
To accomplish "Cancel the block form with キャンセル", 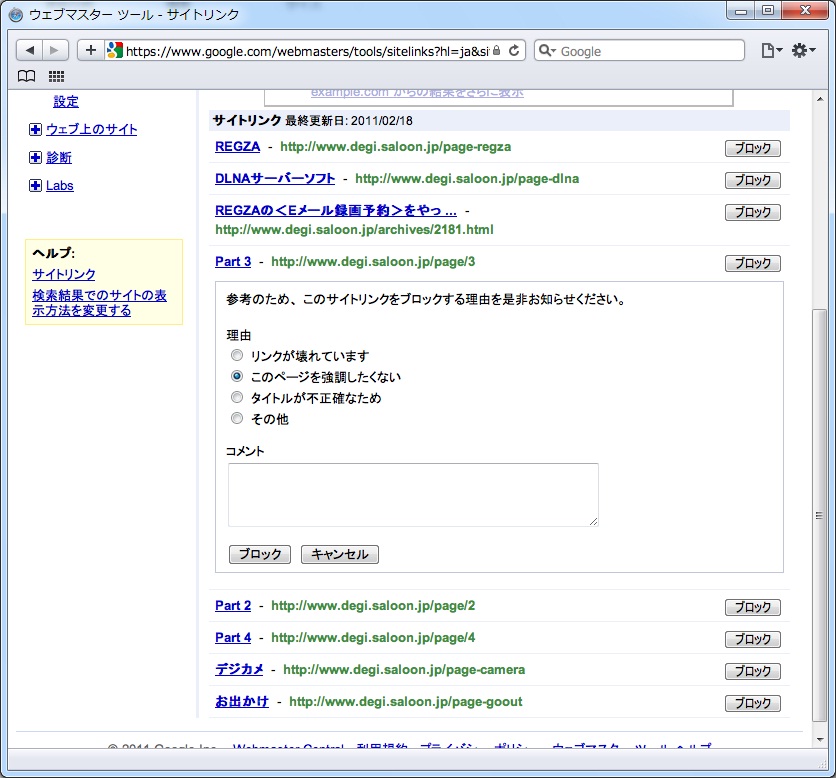I will [x=340, y=555].
